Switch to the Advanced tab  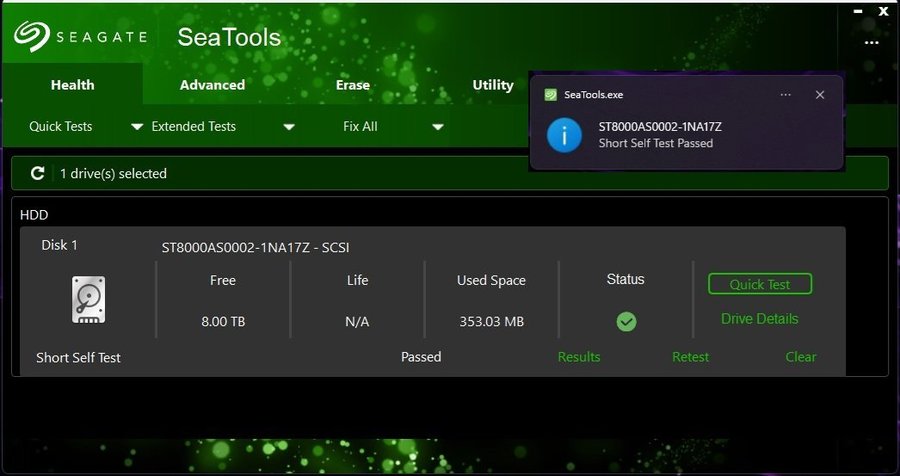coord(212,85)
